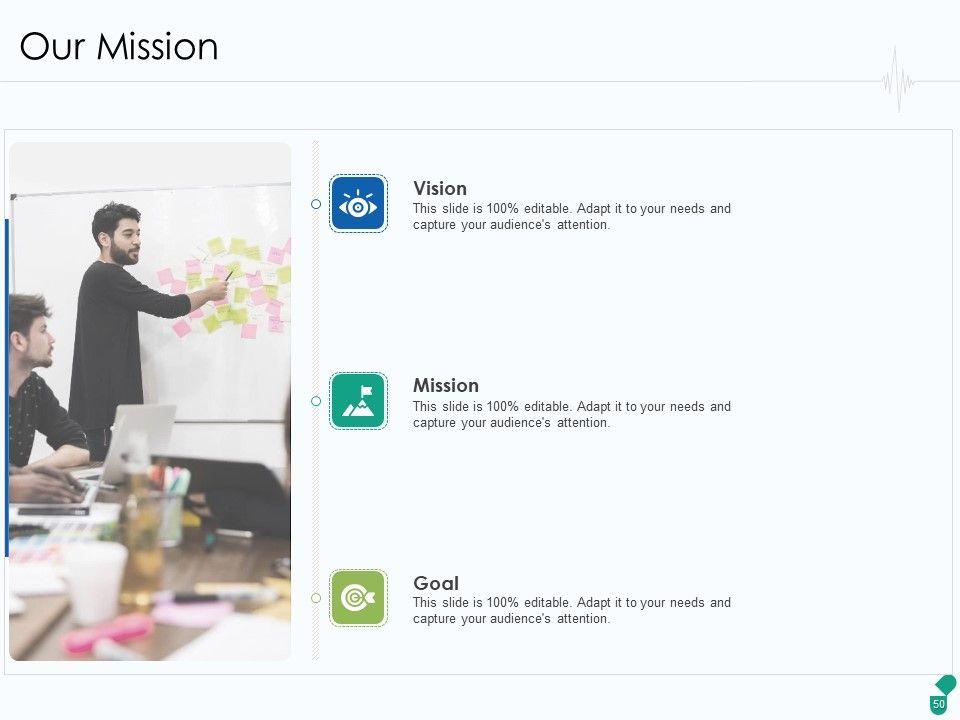Image resolution: width=960 pixels, height=720 pixels.
Task: Select the "Mission" heading text
Action: pyautogui.click(x=446, y=385)
